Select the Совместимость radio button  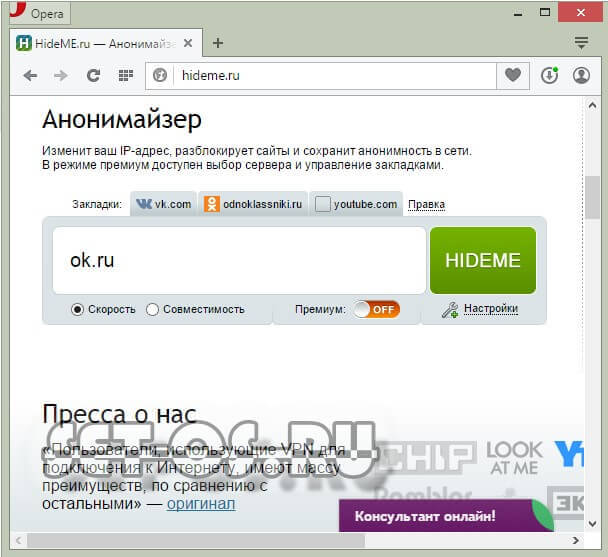click(153, 309)
